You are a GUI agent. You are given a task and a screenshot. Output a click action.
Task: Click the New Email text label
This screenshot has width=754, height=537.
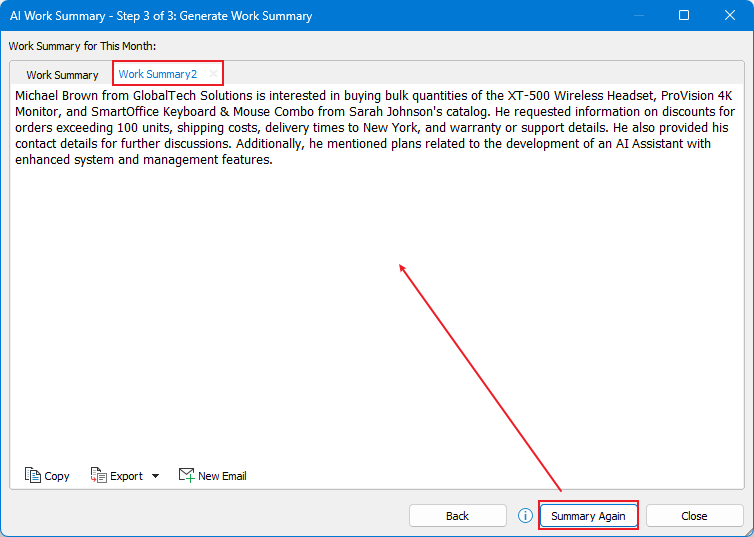pyautogui.click(x=222, y=476)
